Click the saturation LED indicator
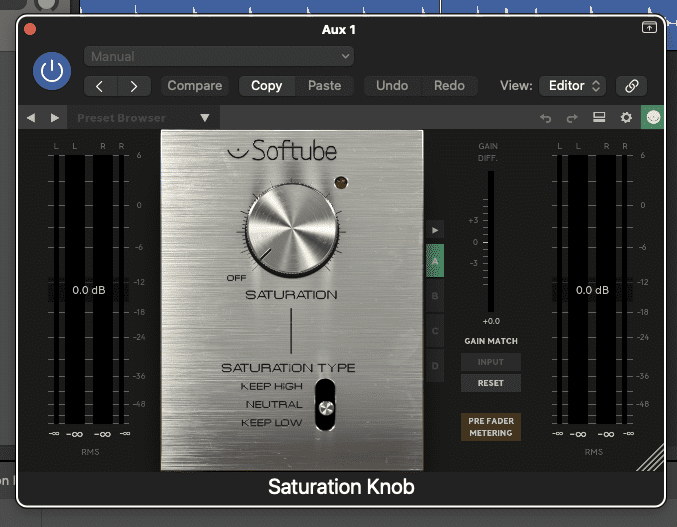This screenshot has height=527, width=677. (x=341, y=183)
